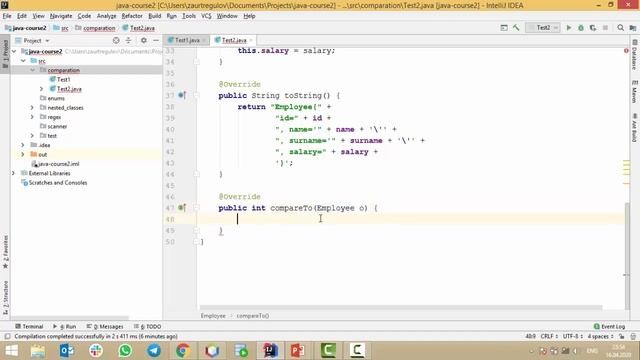Open project structure icon in the toolbar
This screenshot has width=640, height=360.
633,28
